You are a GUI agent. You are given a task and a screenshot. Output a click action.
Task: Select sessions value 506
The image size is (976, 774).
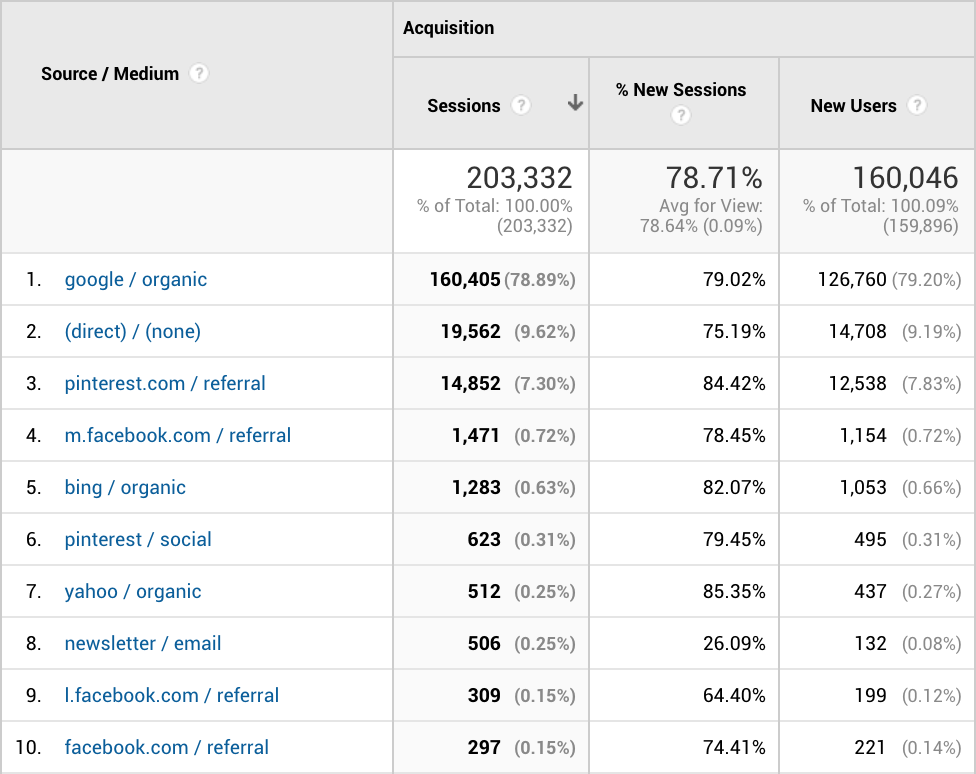pos(484,643)
